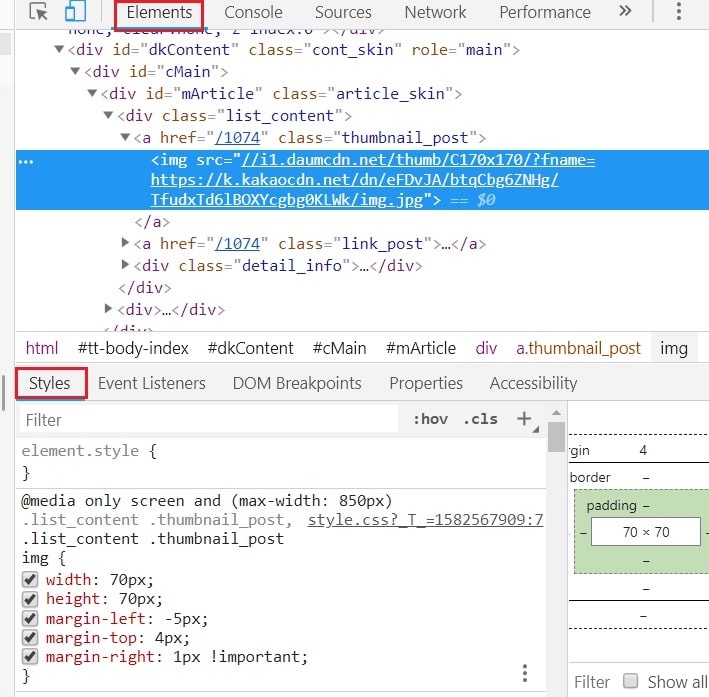
Task: Open the Network tab
Action: [435, 12]
